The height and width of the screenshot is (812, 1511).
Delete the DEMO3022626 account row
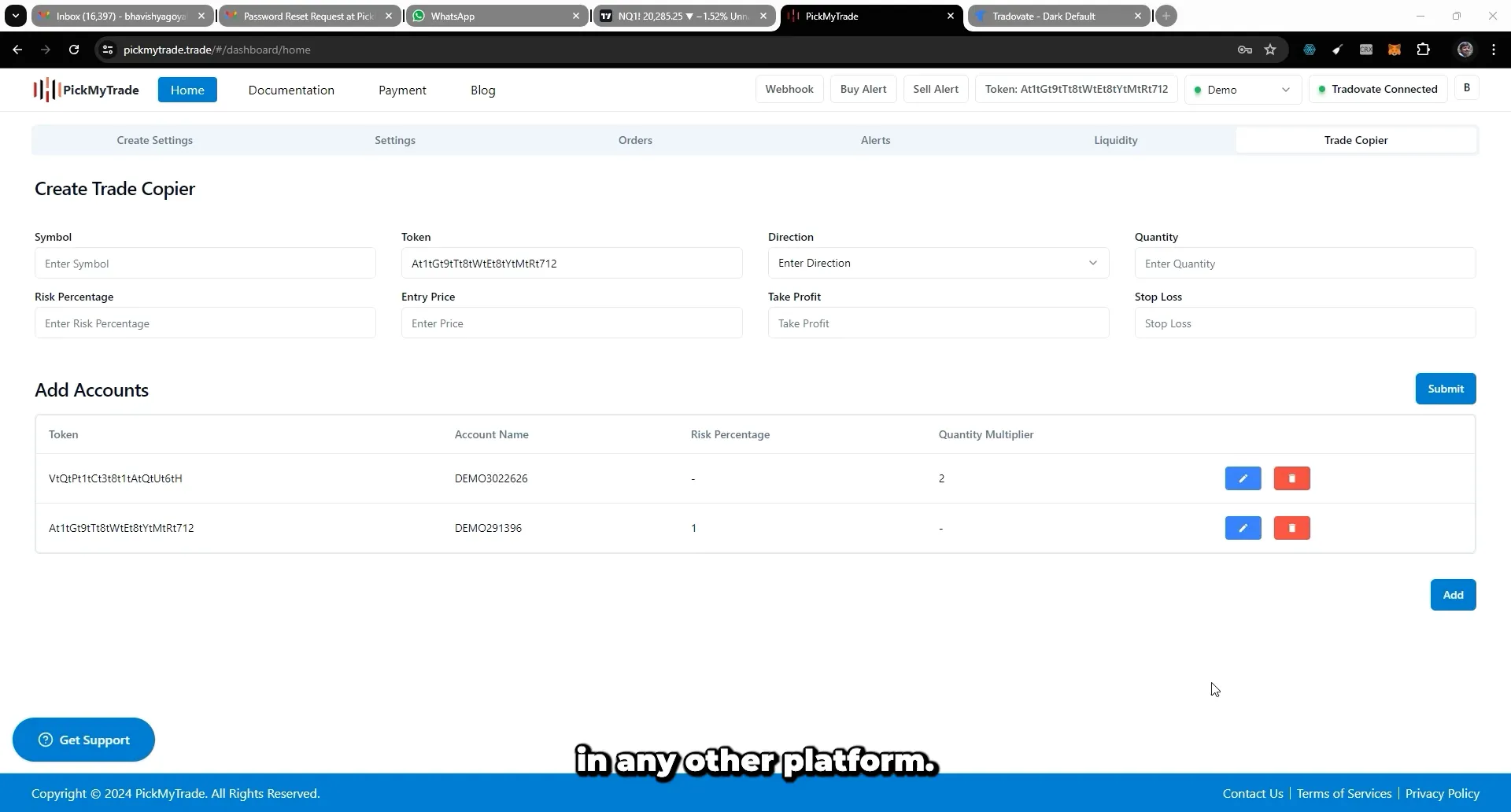click(1291, 478)
